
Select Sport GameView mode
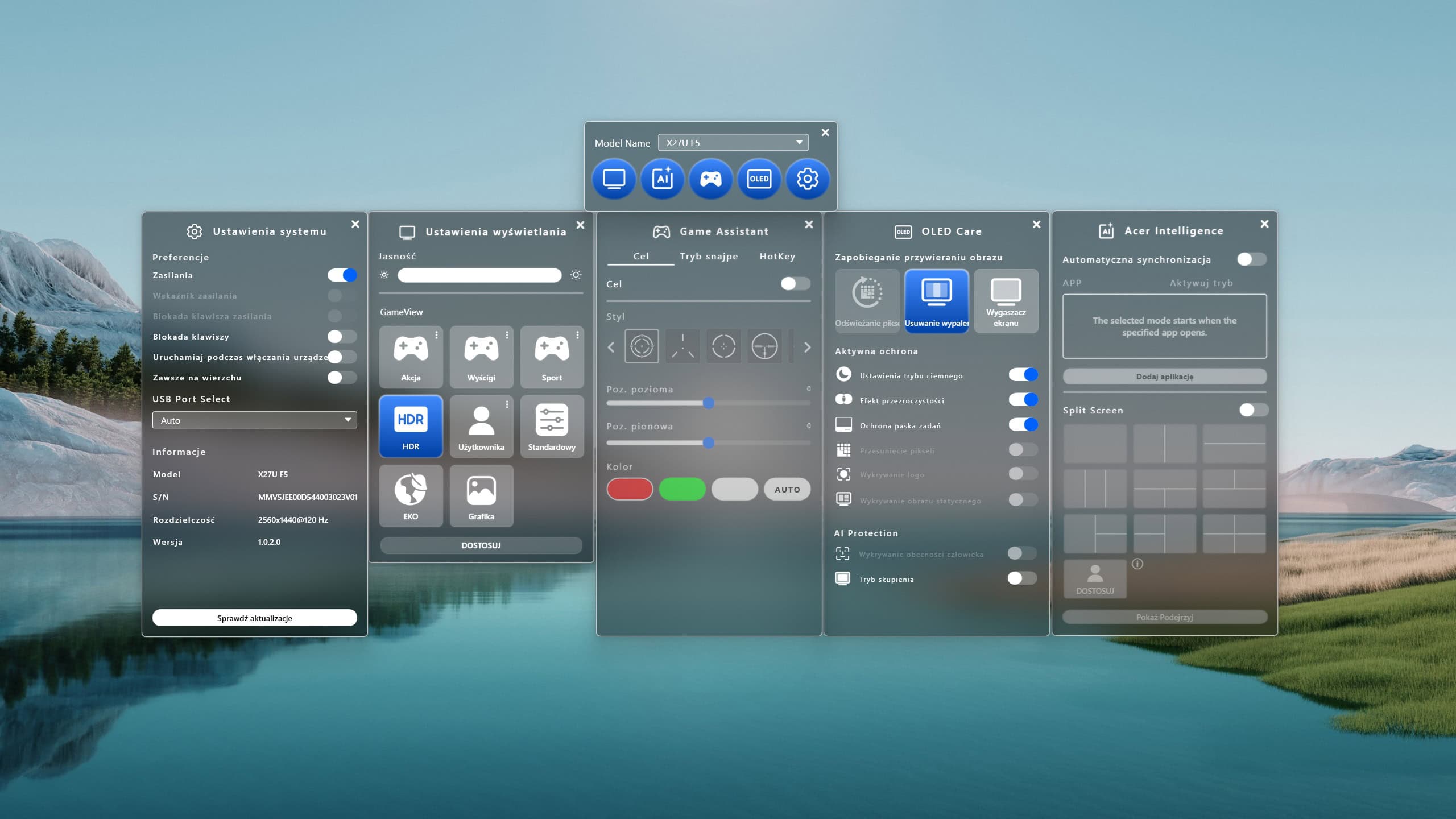pos(552,357)
